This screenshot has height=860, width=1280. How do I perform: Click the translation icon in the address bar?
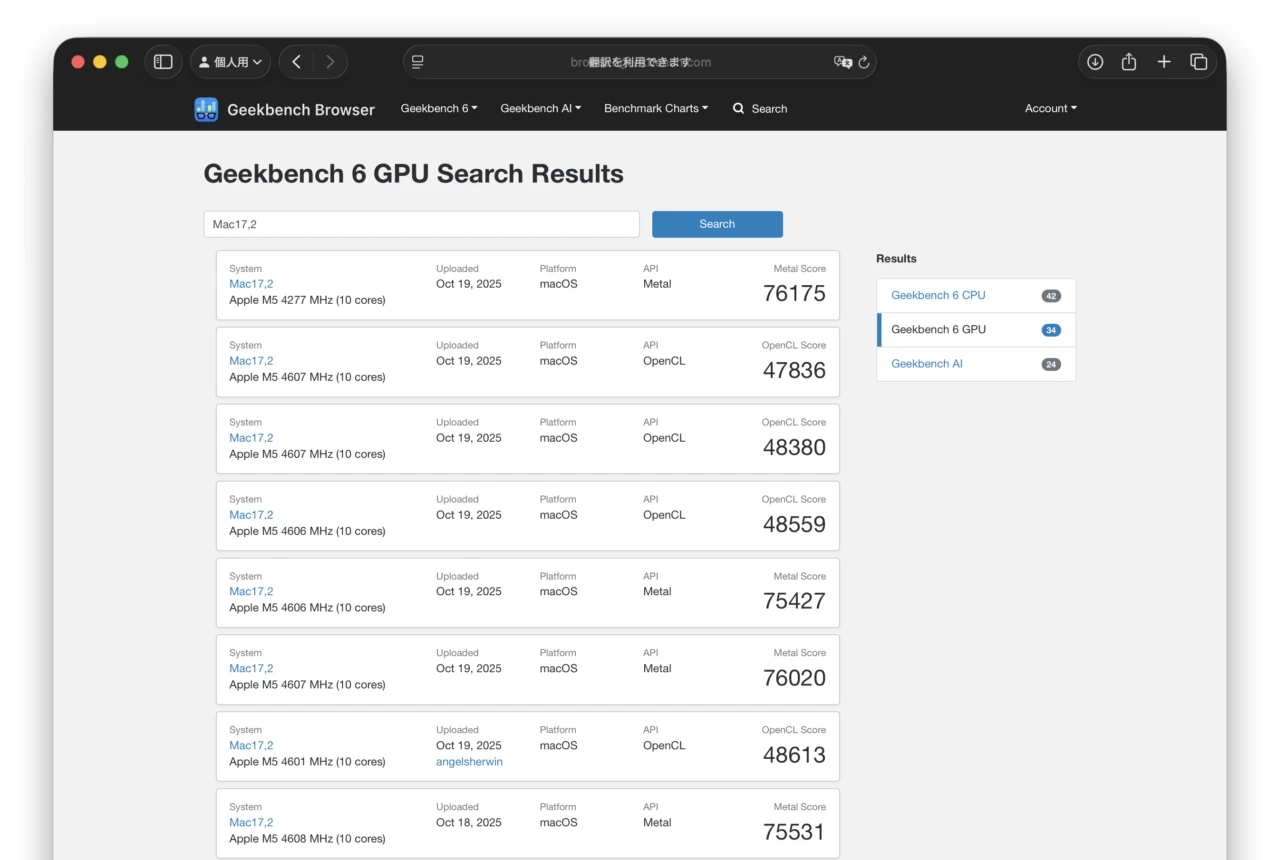(841, 61)
